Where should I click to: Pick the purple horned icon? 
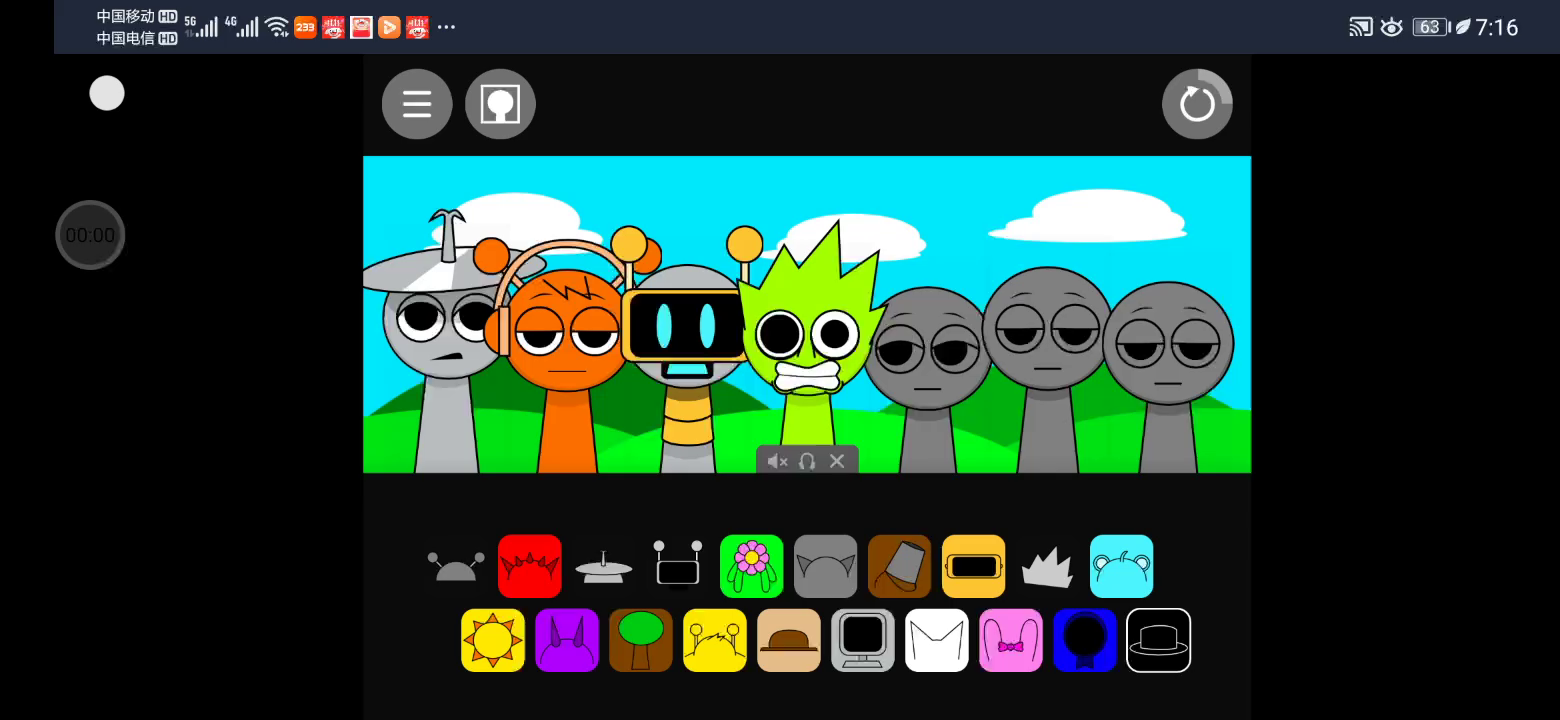point(566,641)
